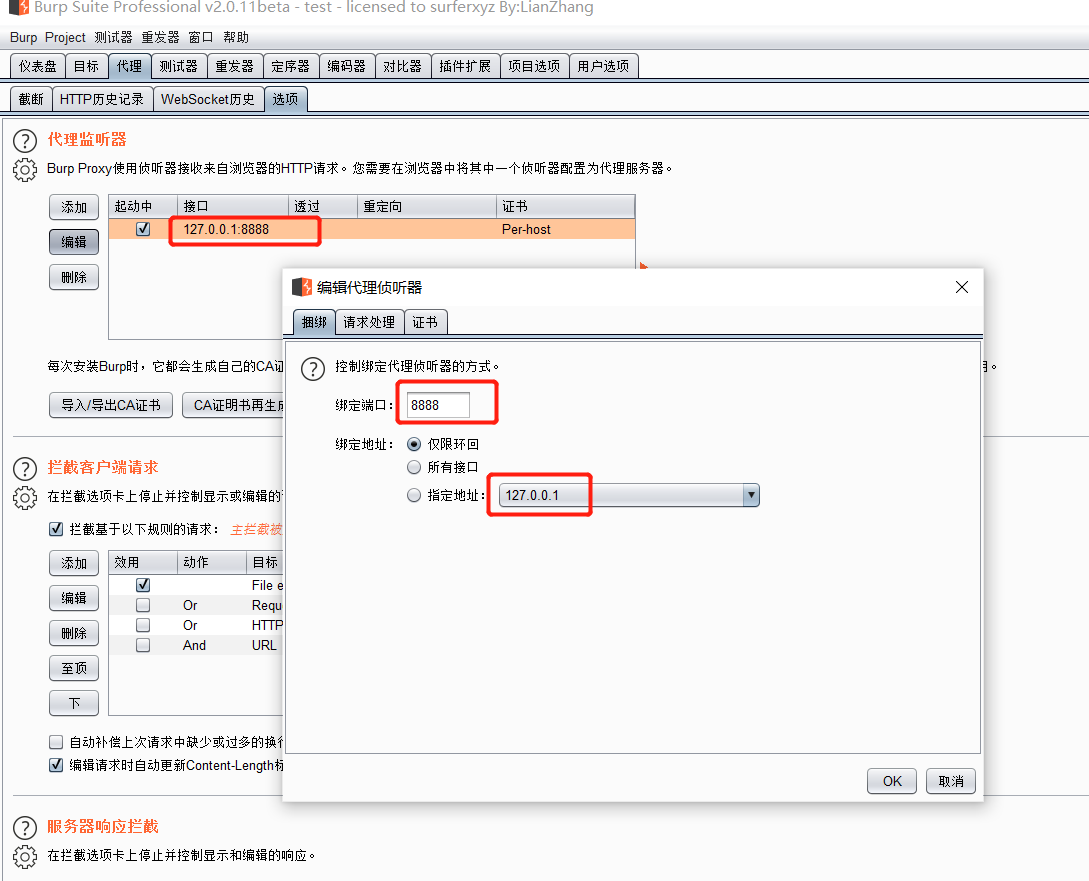Click 取消 to cancel the dialog
This screenshot has height=881, width=1089.
coord(951,781)
